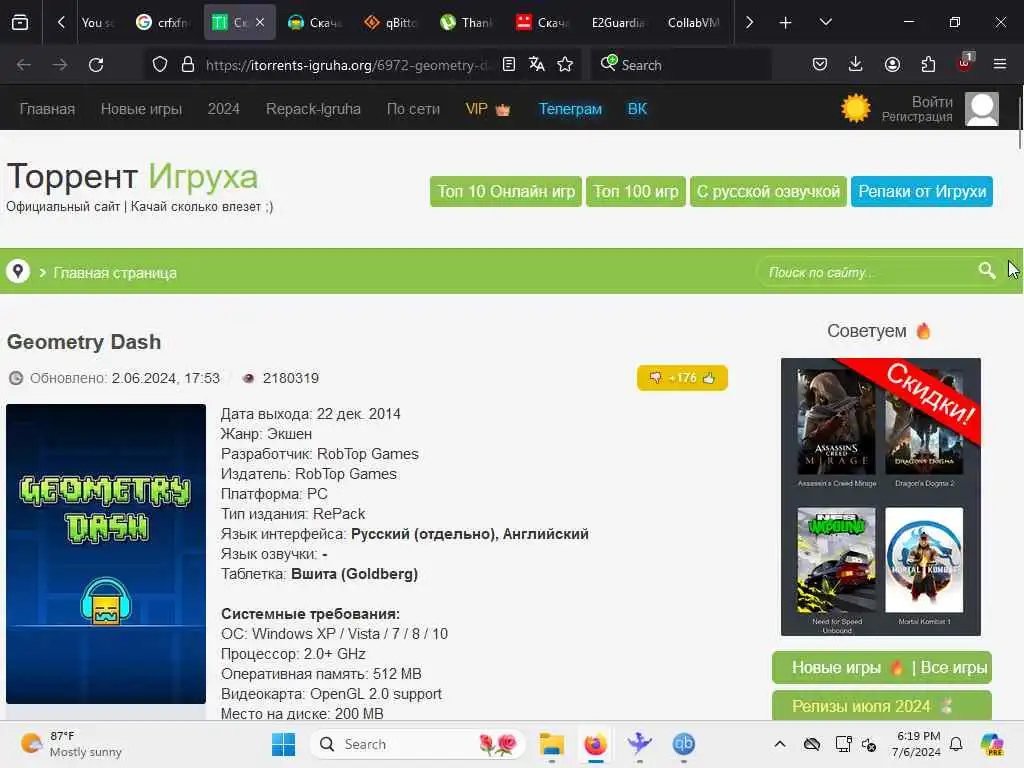
Task: Open Repack-Igruha menu item
Action: tap(313, 108)
